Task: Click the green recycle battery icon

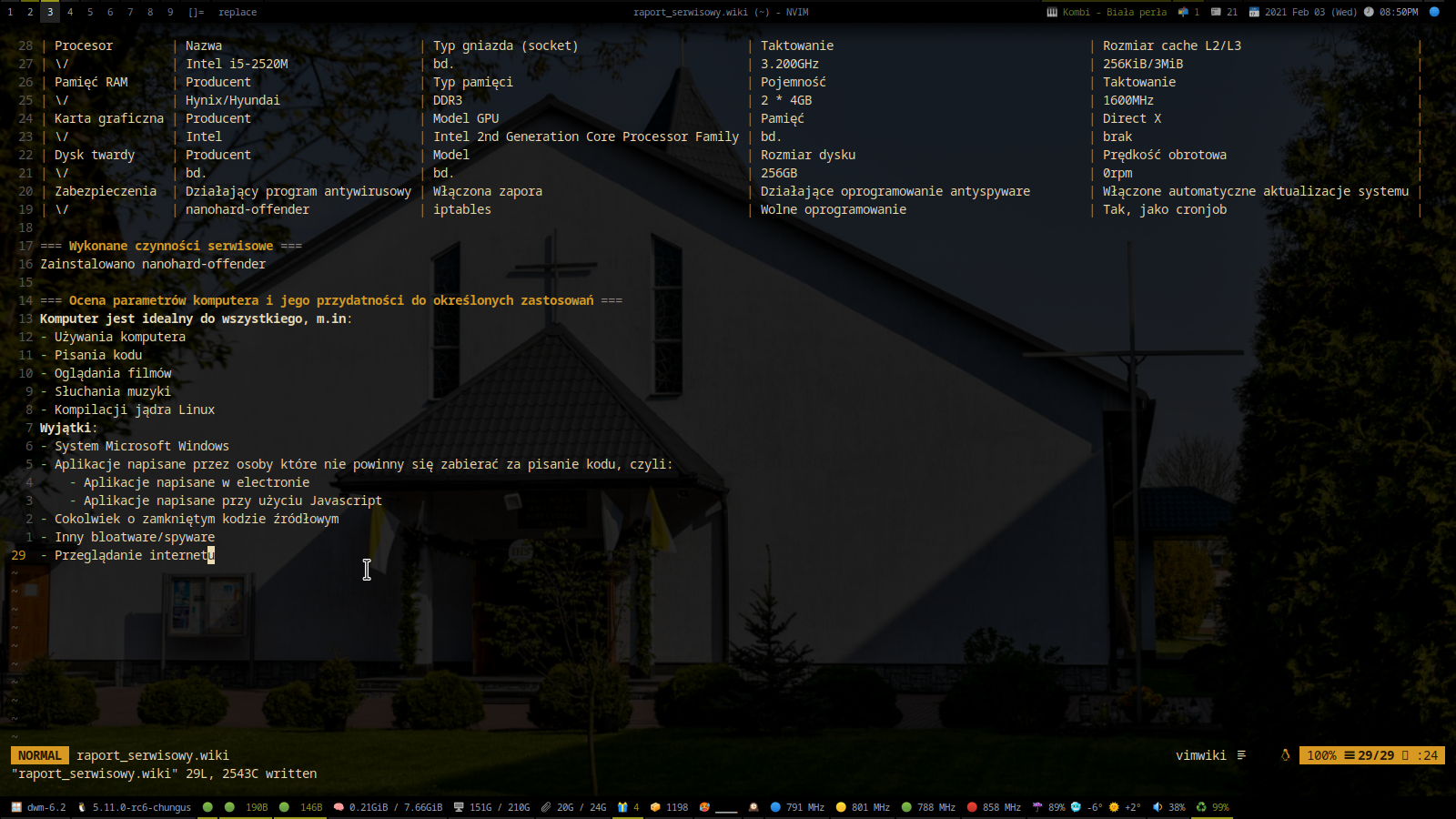Action: (x=1201, y=807)
